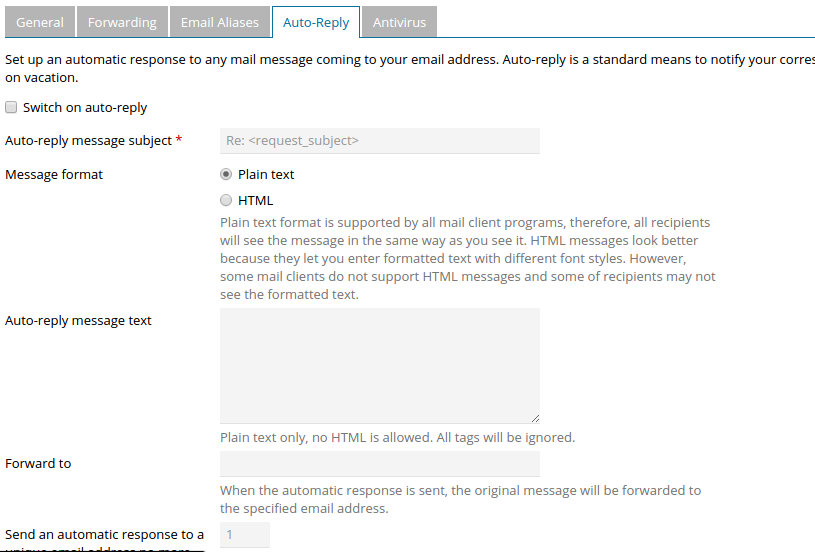Click the auto-reply message subject field
The height and width of the screenshot is (552, 815).
tap(380, 141)
